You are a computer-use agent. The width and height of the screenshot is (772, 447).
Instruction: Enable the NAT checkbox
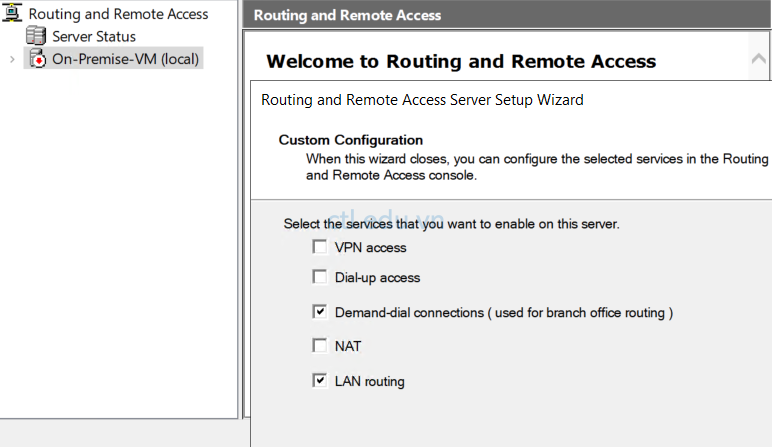click(320, 346)
